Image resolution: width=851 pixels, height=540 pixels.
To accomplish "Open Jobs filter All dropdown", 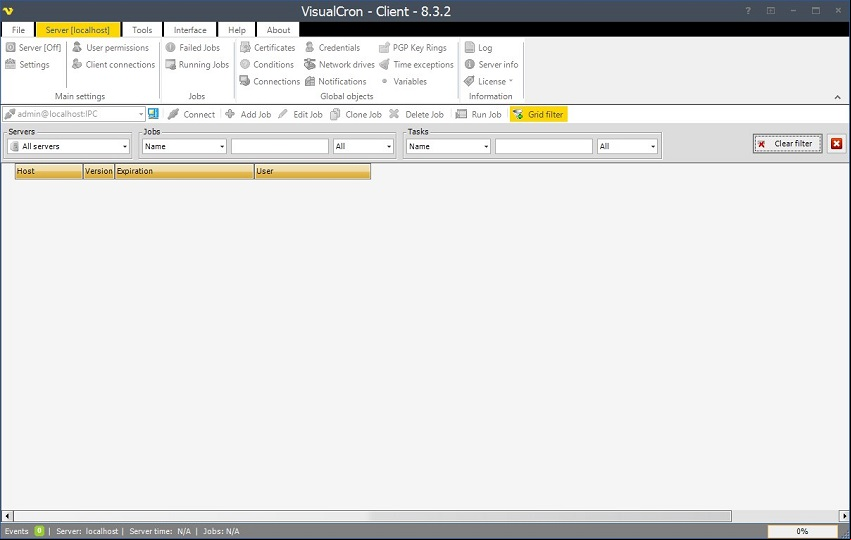I will pyautogui.click(x=363, y=147).
